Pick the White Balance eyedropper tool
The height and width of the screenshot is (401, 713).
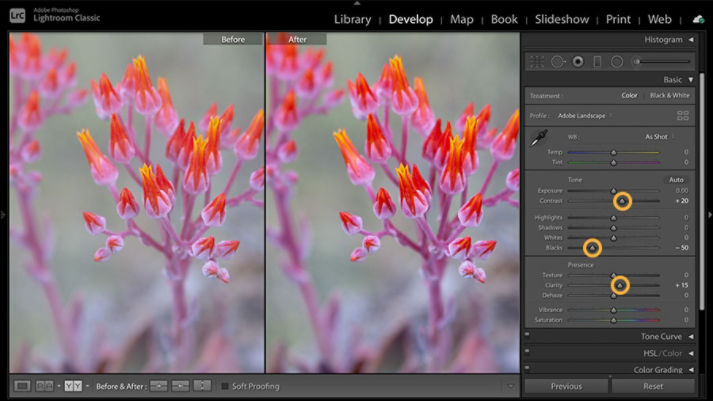pos(539,138)
